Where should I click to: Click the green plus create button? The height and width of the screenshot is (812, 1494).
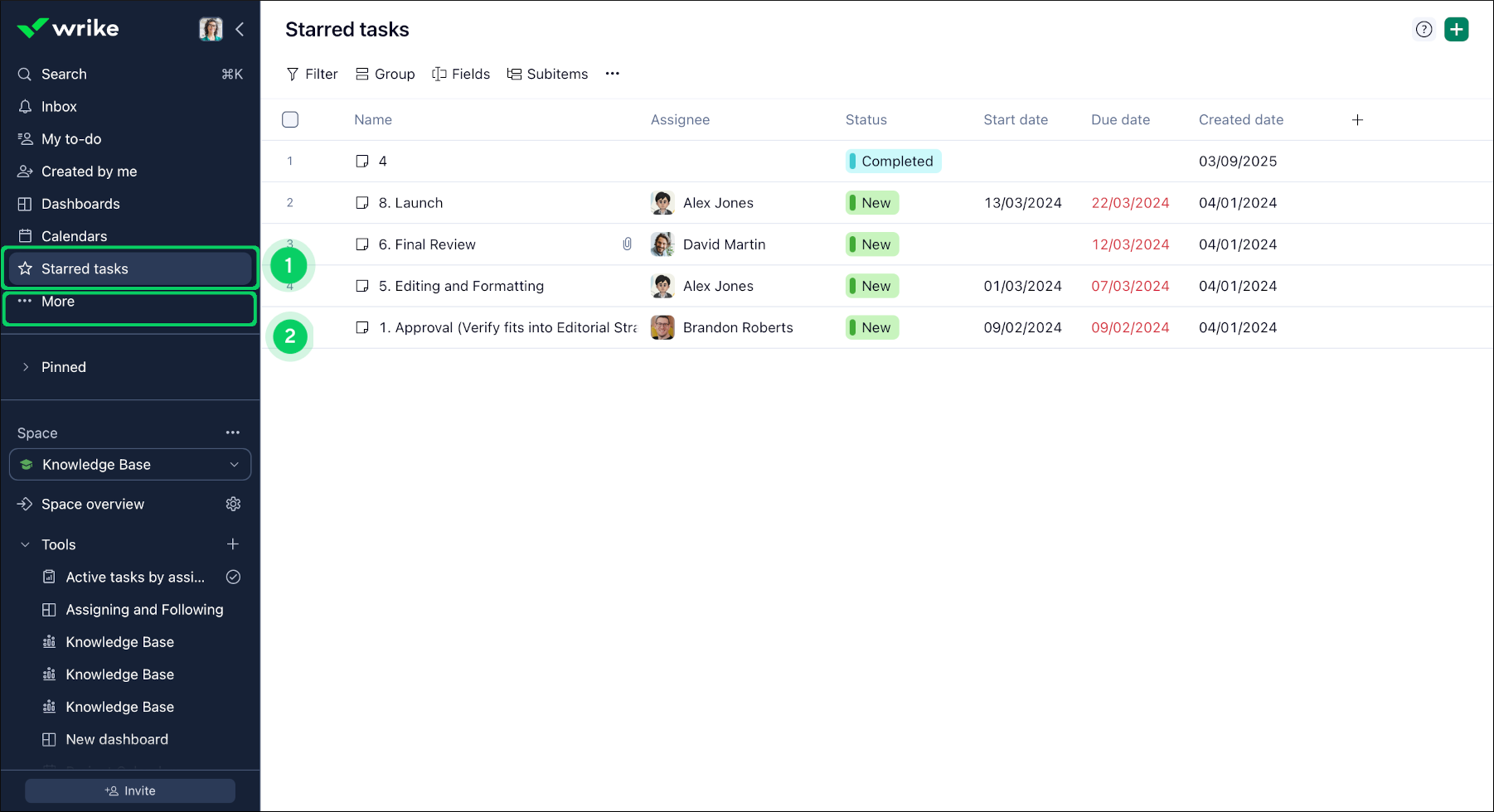click(x=1456, y=29)
